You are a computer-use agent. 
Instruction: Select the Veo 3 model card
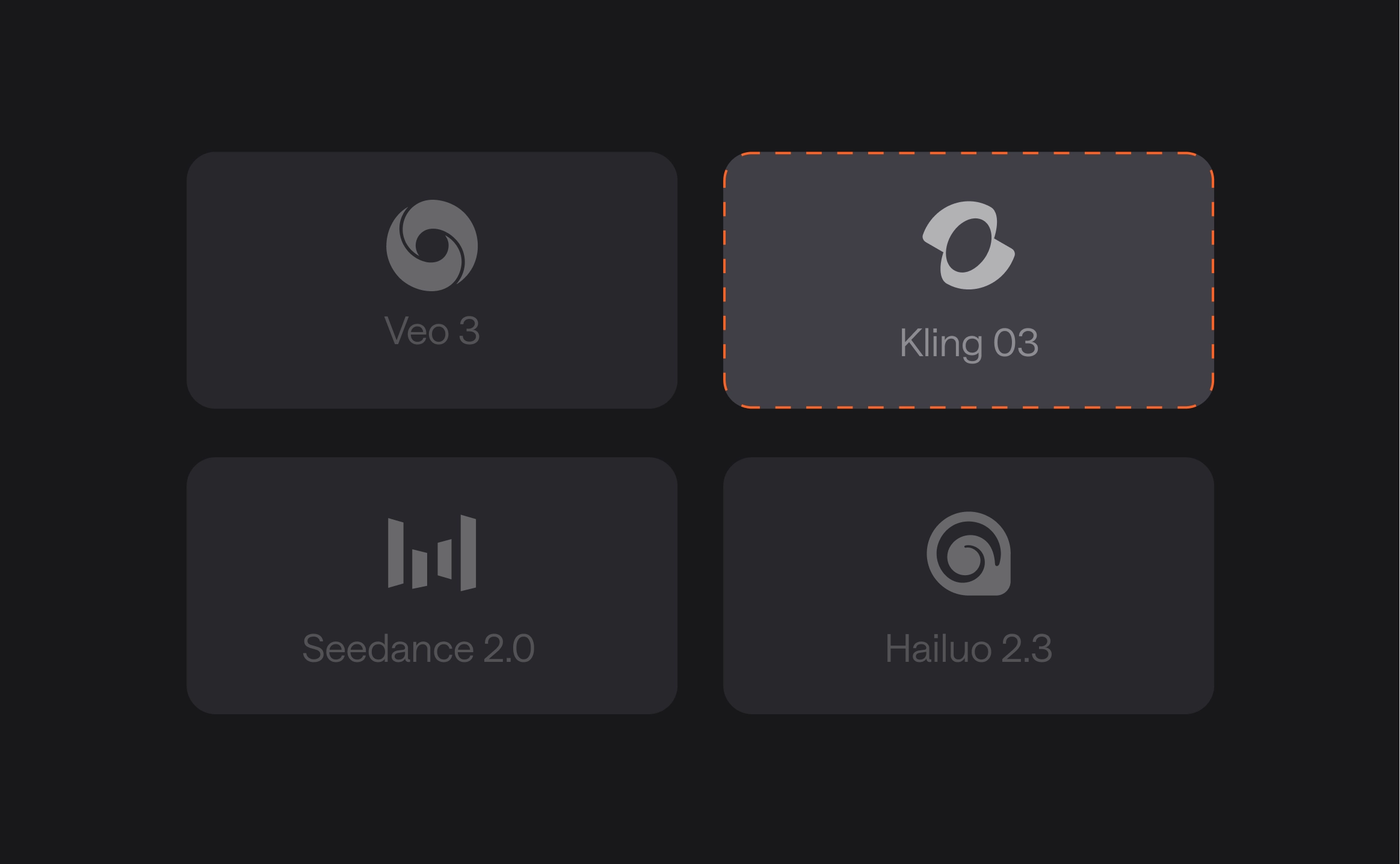(432, 280)
